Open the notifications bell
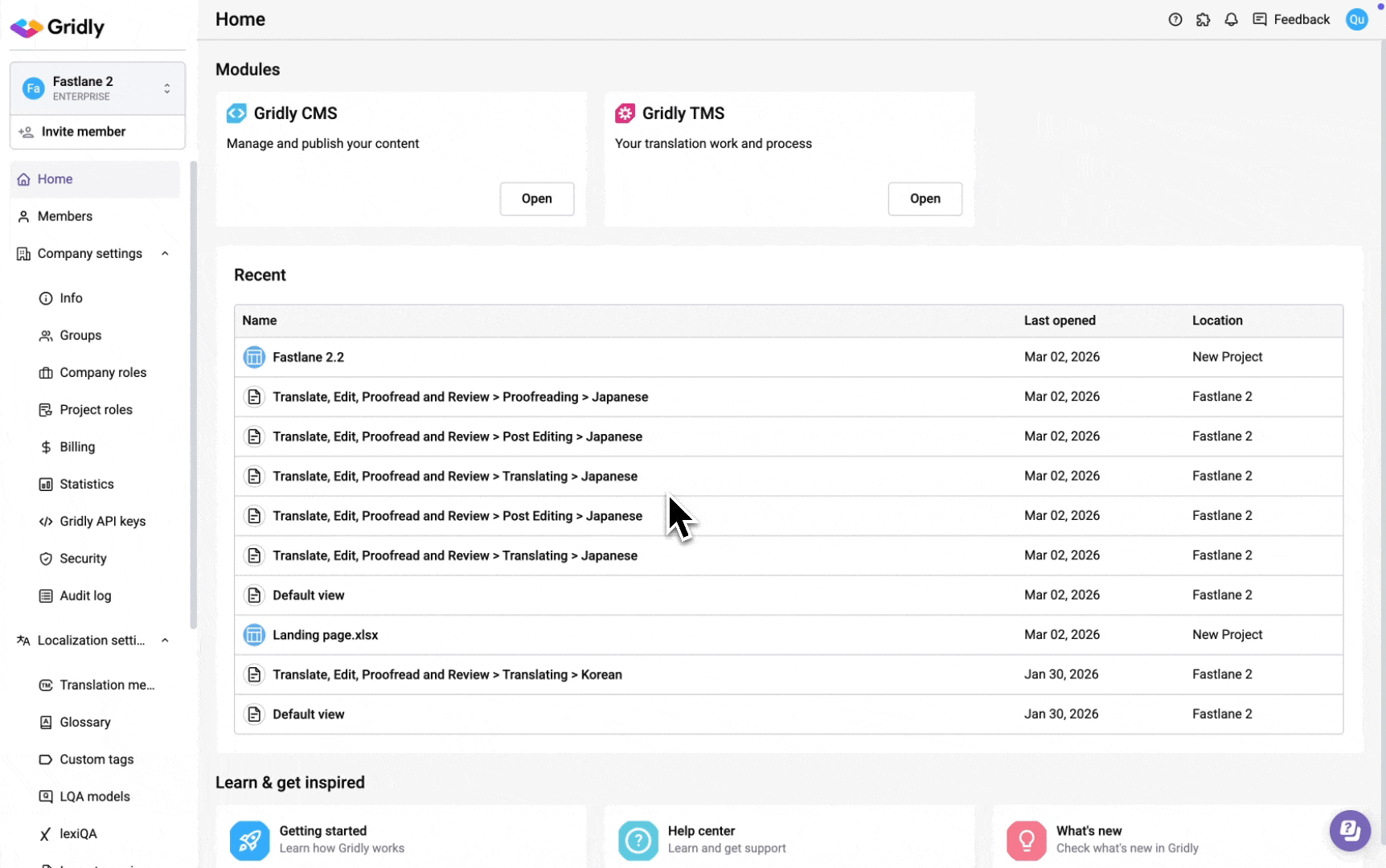1386x868 pixels. [1231, 19]
